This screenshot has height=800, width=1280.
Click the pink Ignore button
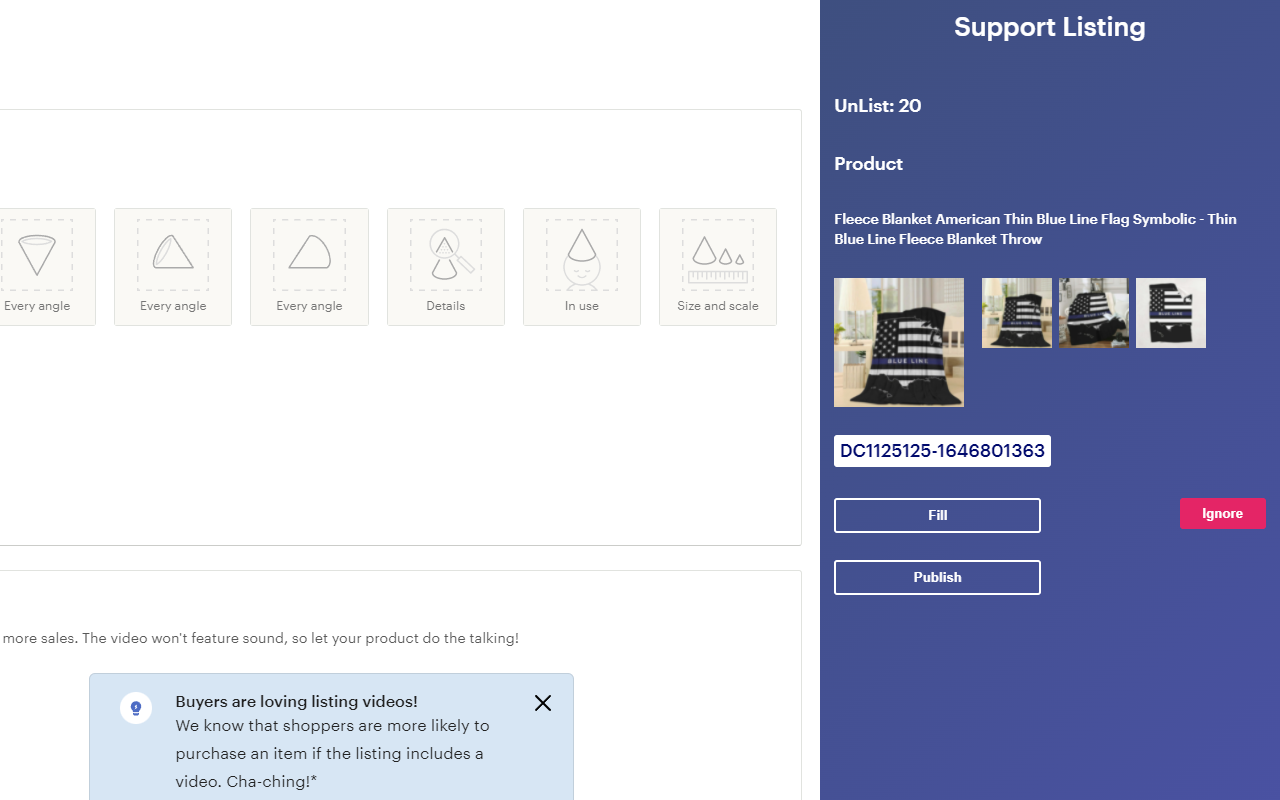coord(1222,514)
